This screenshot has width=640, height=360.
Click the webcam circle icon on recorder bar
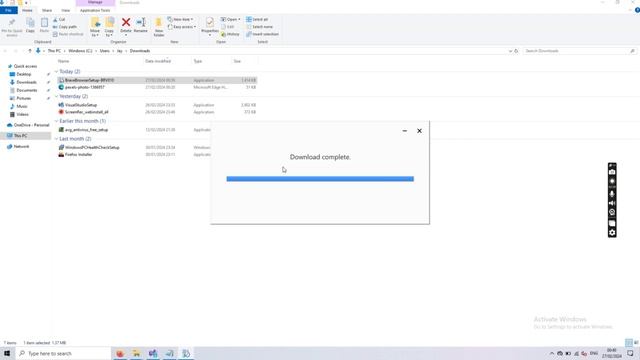(x=612, y=212)
